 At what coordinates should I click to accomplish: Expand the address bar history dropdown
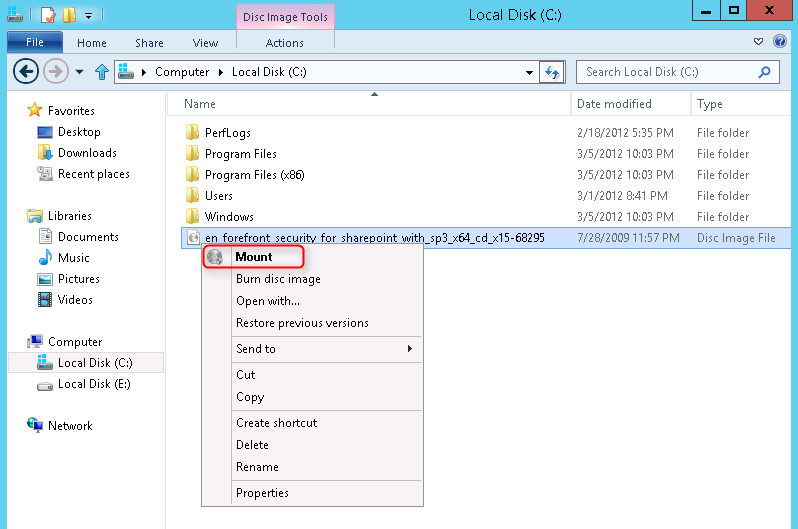click(529, 72)
